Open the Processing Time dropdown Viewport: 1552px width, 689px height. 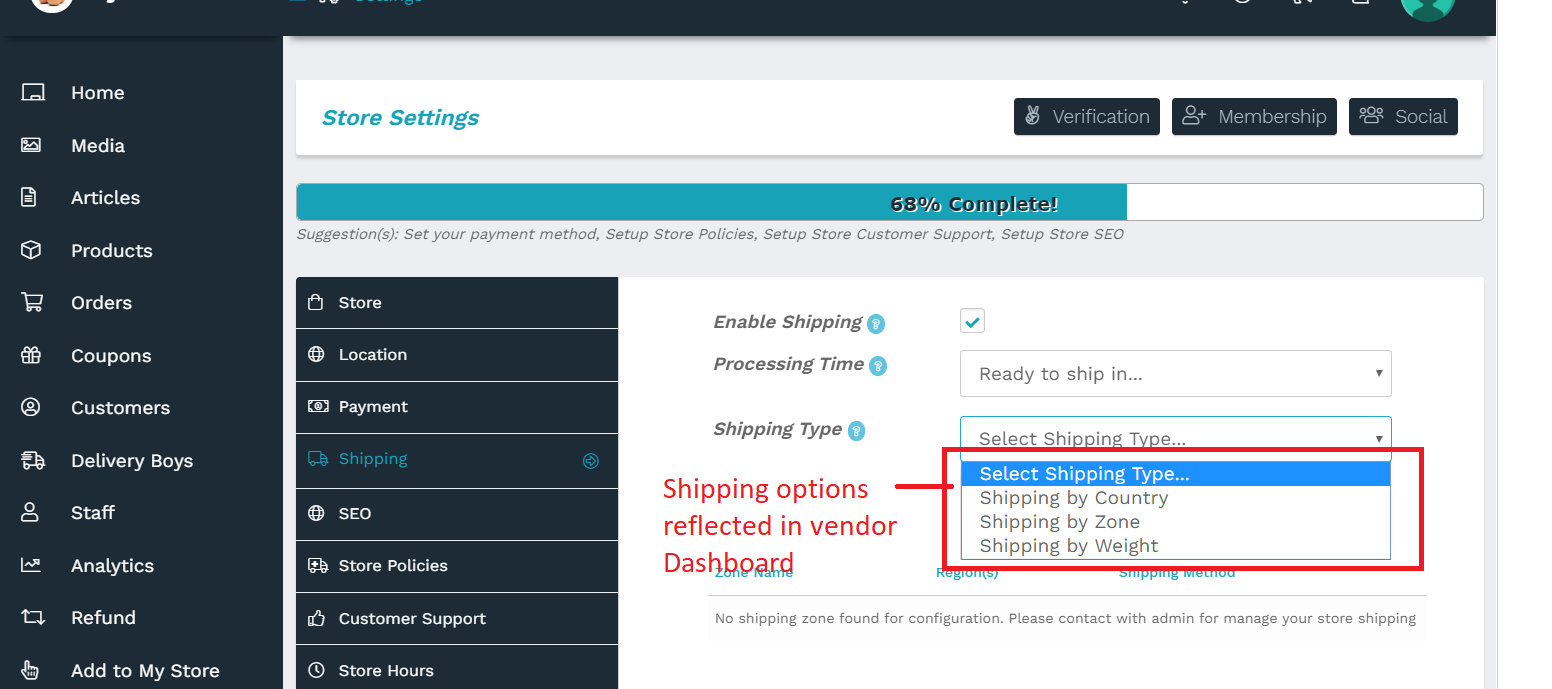(1175, 373)
